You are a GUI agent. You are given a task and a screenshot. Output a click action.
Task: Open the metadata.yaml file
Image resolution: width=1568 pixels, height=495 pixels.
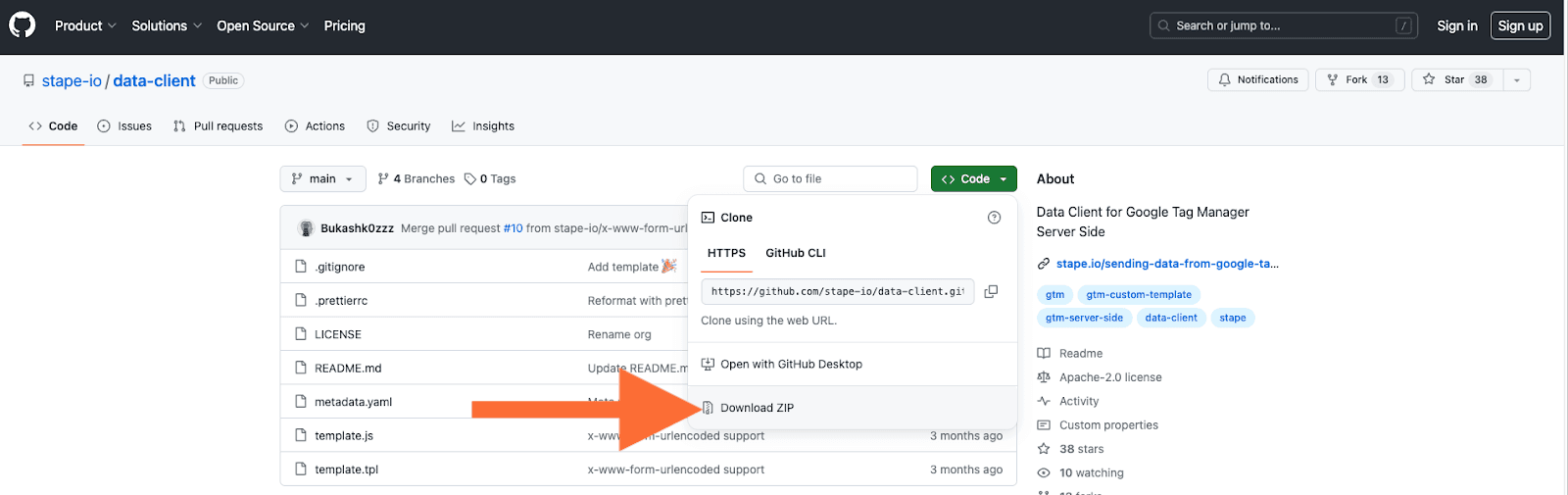point(353,402)
